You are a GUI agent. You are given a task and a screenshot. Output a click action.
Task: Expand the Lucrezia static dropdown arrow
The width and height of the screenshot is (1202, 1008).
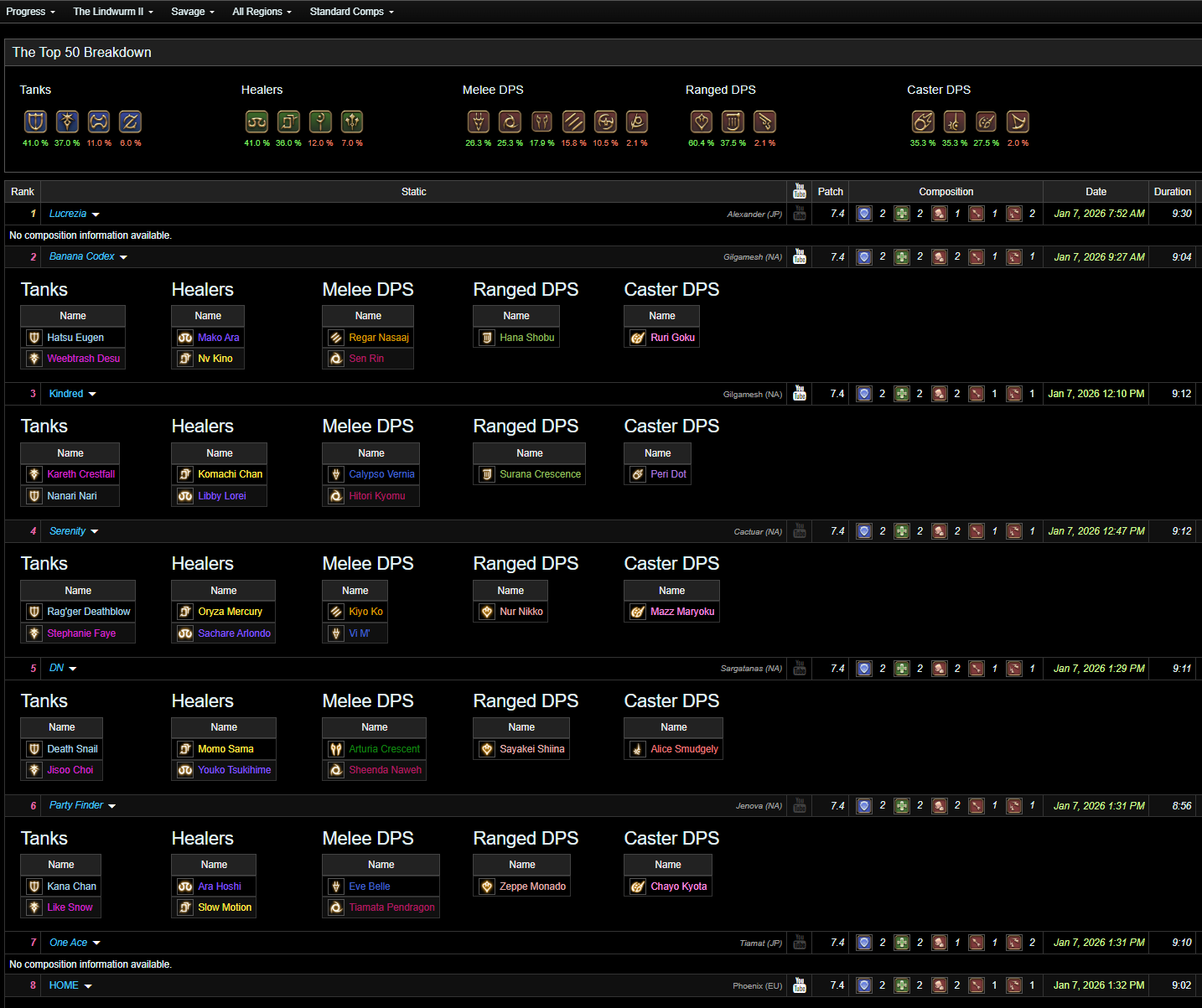tap(96, 215)
